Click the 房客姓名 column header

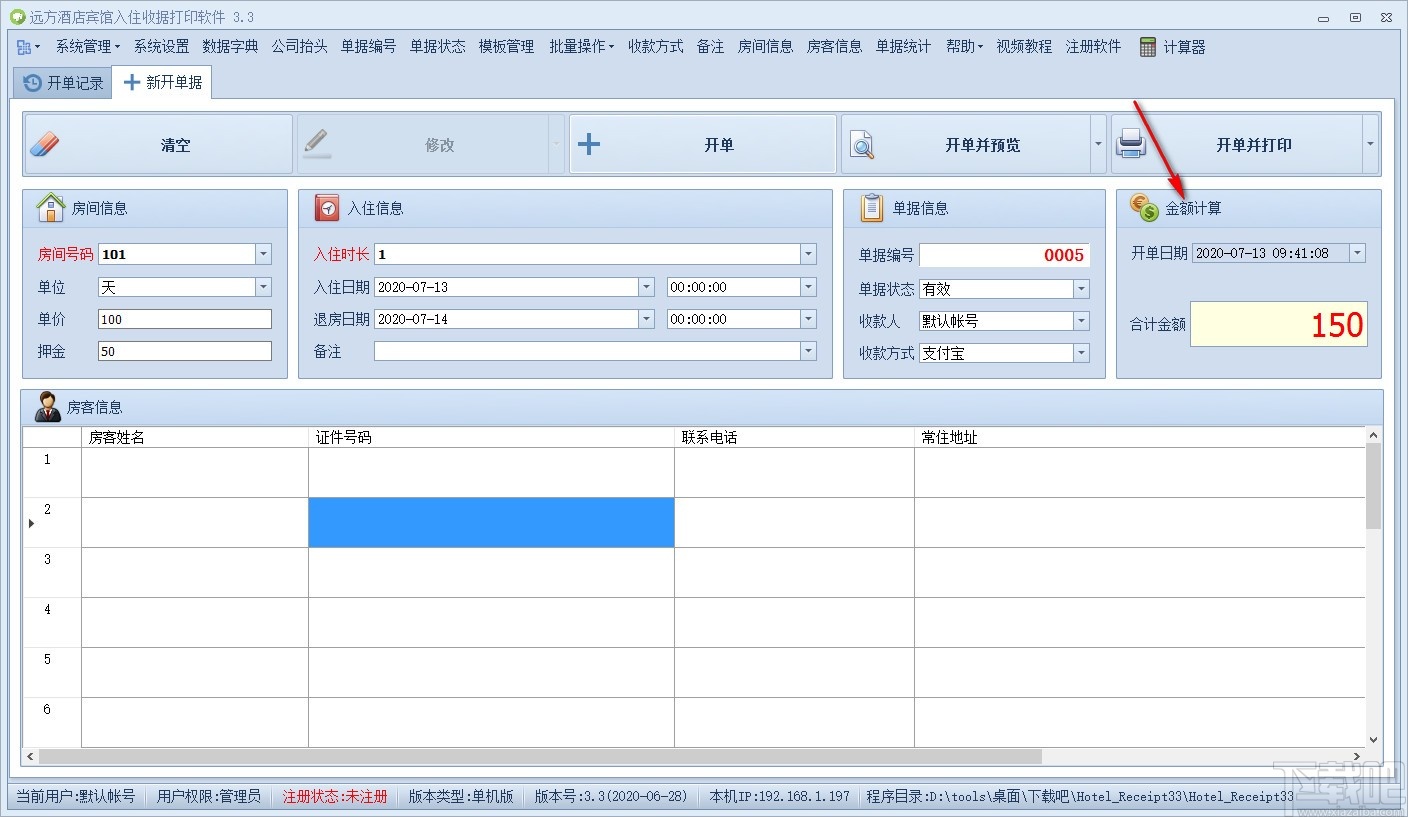coord(195,437)
